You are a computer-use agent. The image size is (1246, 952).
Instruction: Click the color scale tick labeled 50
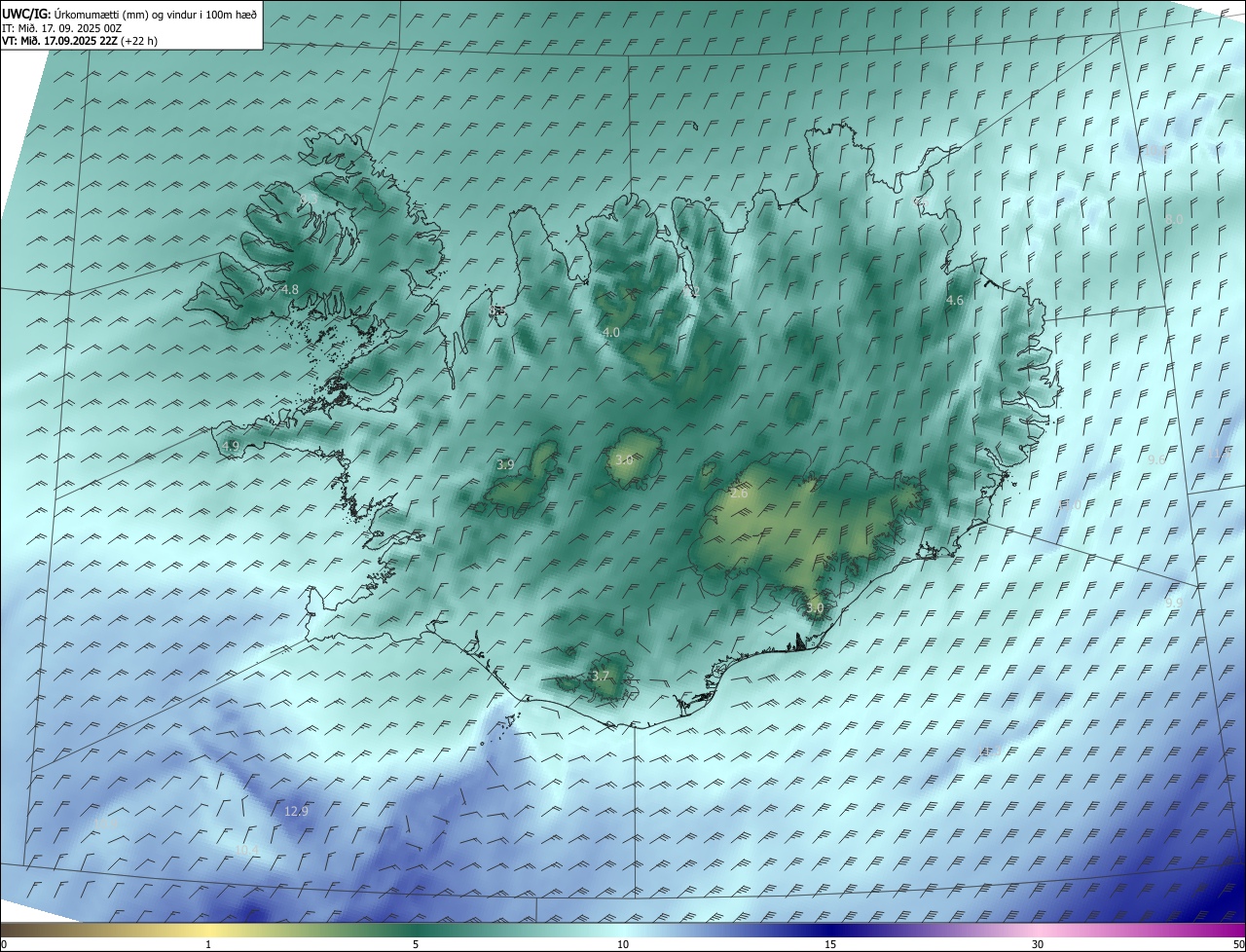[1238, 944]
